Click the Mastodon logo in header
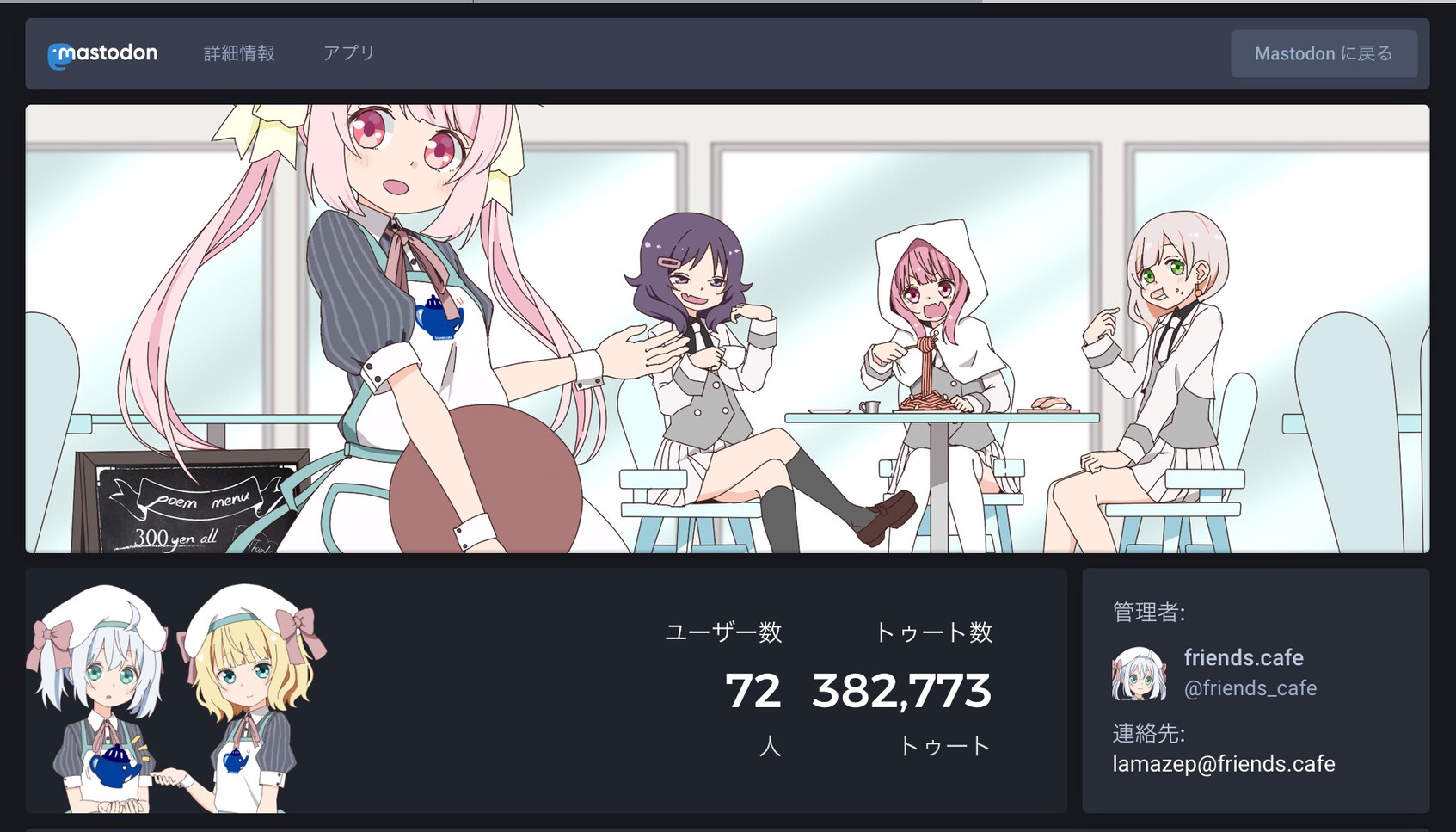1456x832 pixels. coord(102,54)
